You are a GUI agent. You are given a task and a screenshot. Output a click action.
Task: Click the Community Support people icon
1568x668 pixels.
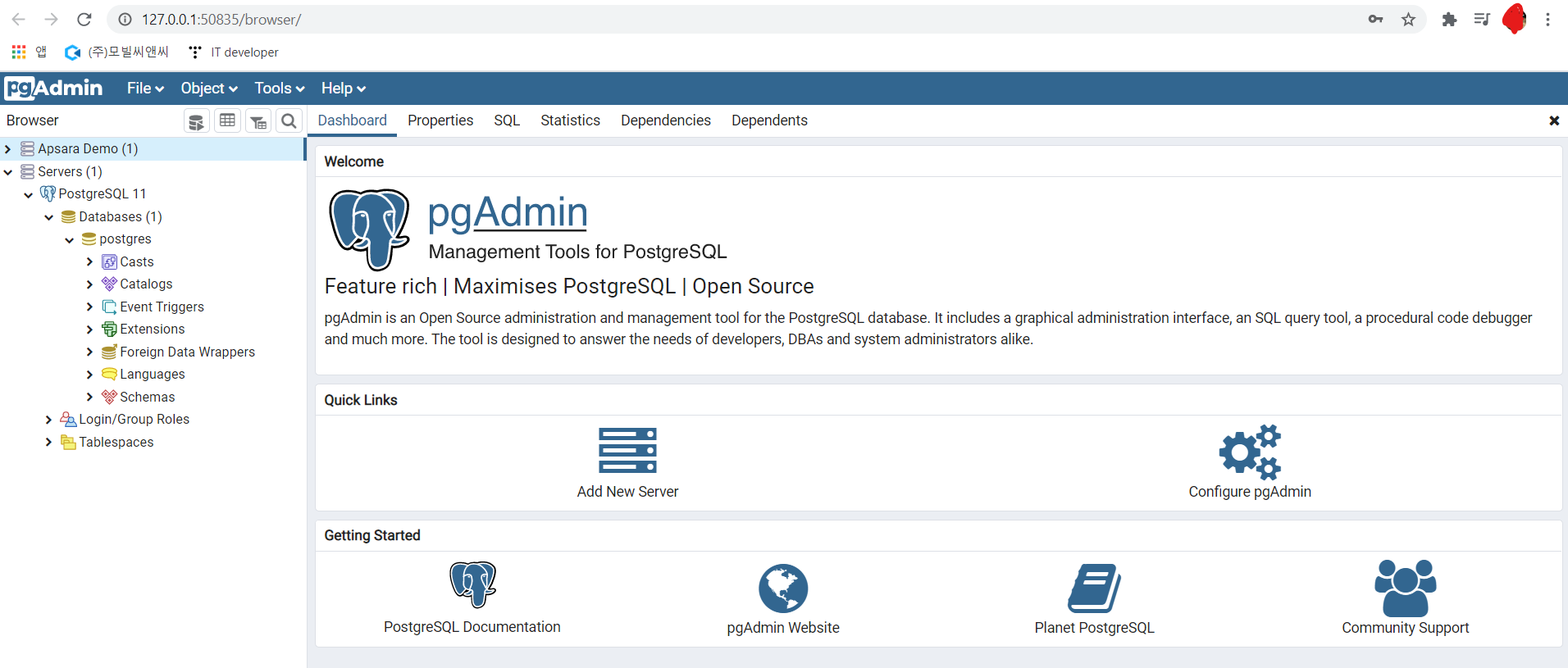pyautogui.click(x=1406, y=588)
